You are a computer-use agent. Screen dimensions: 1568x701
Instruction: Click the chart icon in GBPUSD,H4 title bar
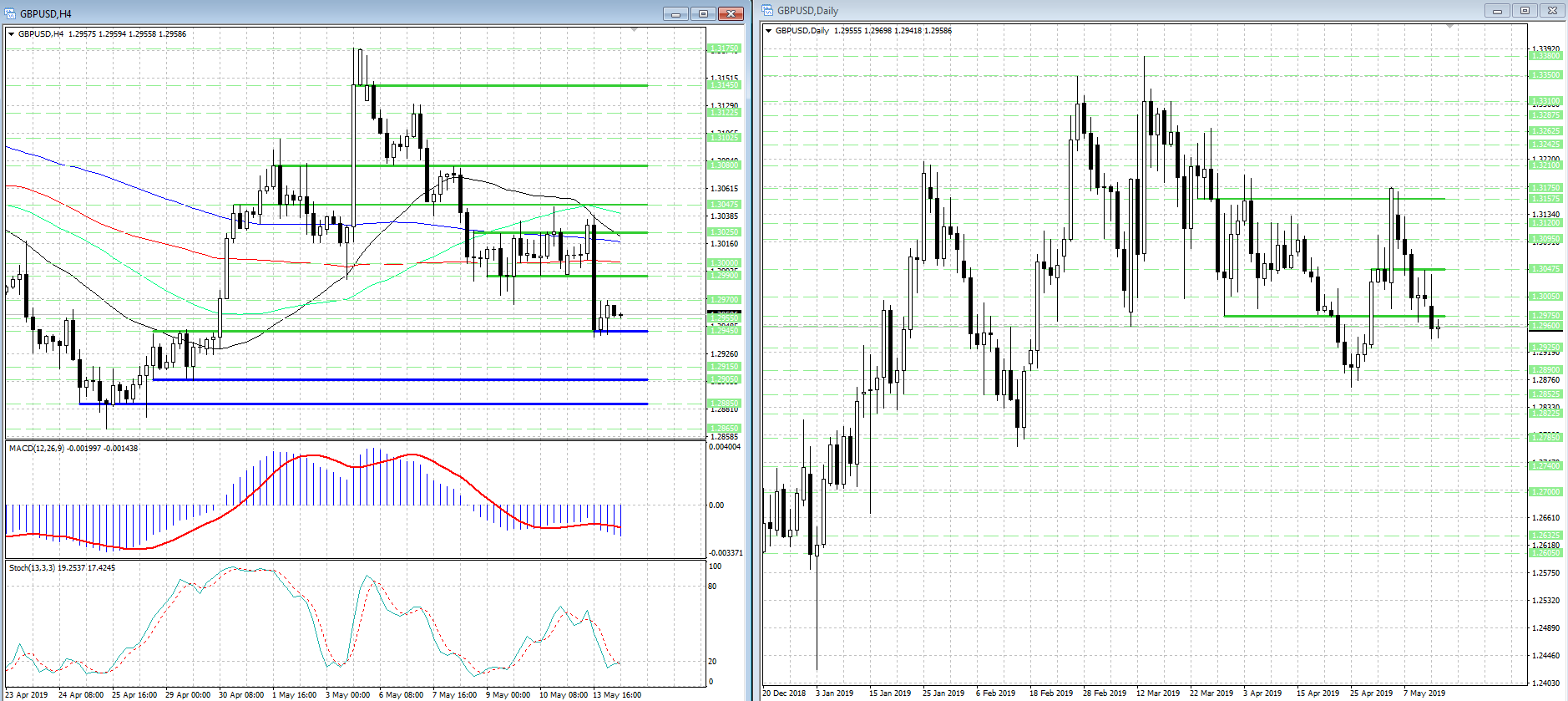(11, 13)
